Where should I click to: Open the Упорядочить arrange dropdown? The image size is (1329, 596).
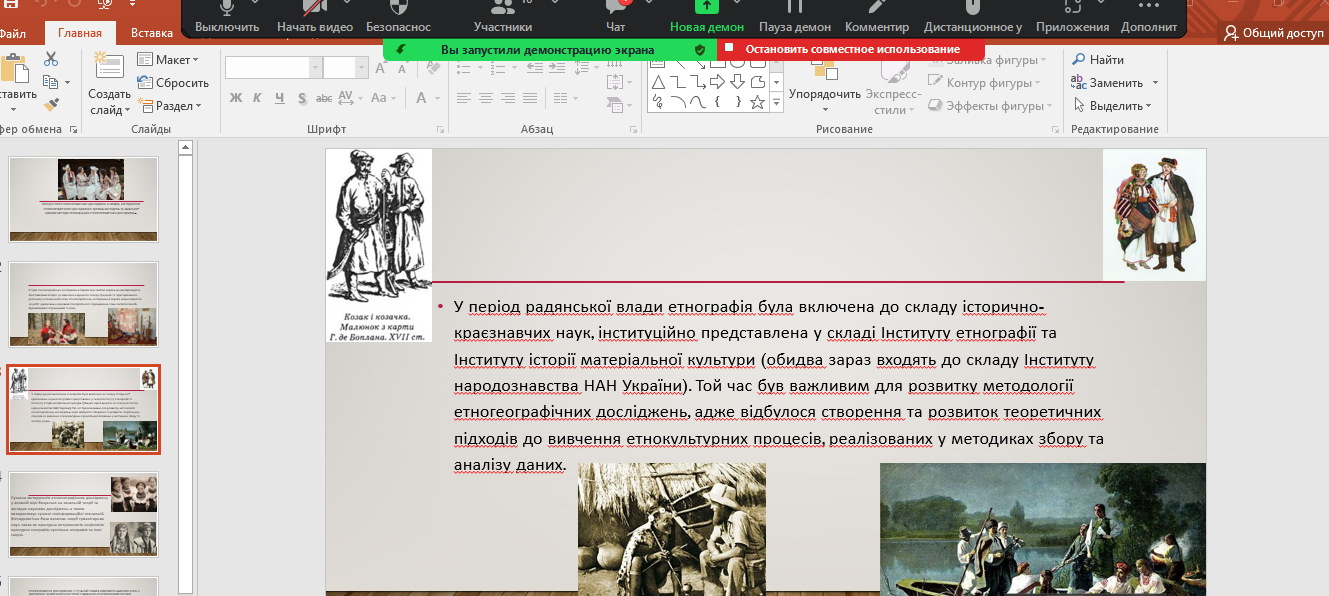coord(824,94)
